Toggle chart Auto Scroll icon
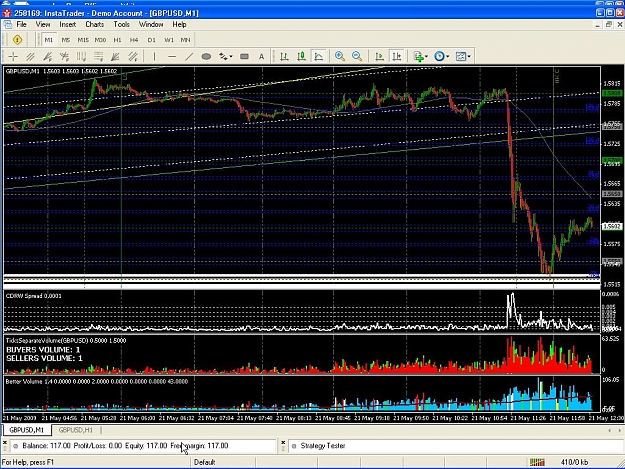The width and height of the screenshot is (625, 469). [x=379, y=57]
